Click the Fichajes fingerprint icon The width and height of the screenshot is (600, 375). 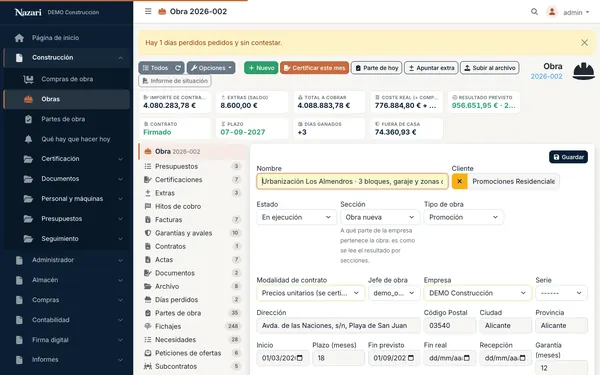[148, 326]
